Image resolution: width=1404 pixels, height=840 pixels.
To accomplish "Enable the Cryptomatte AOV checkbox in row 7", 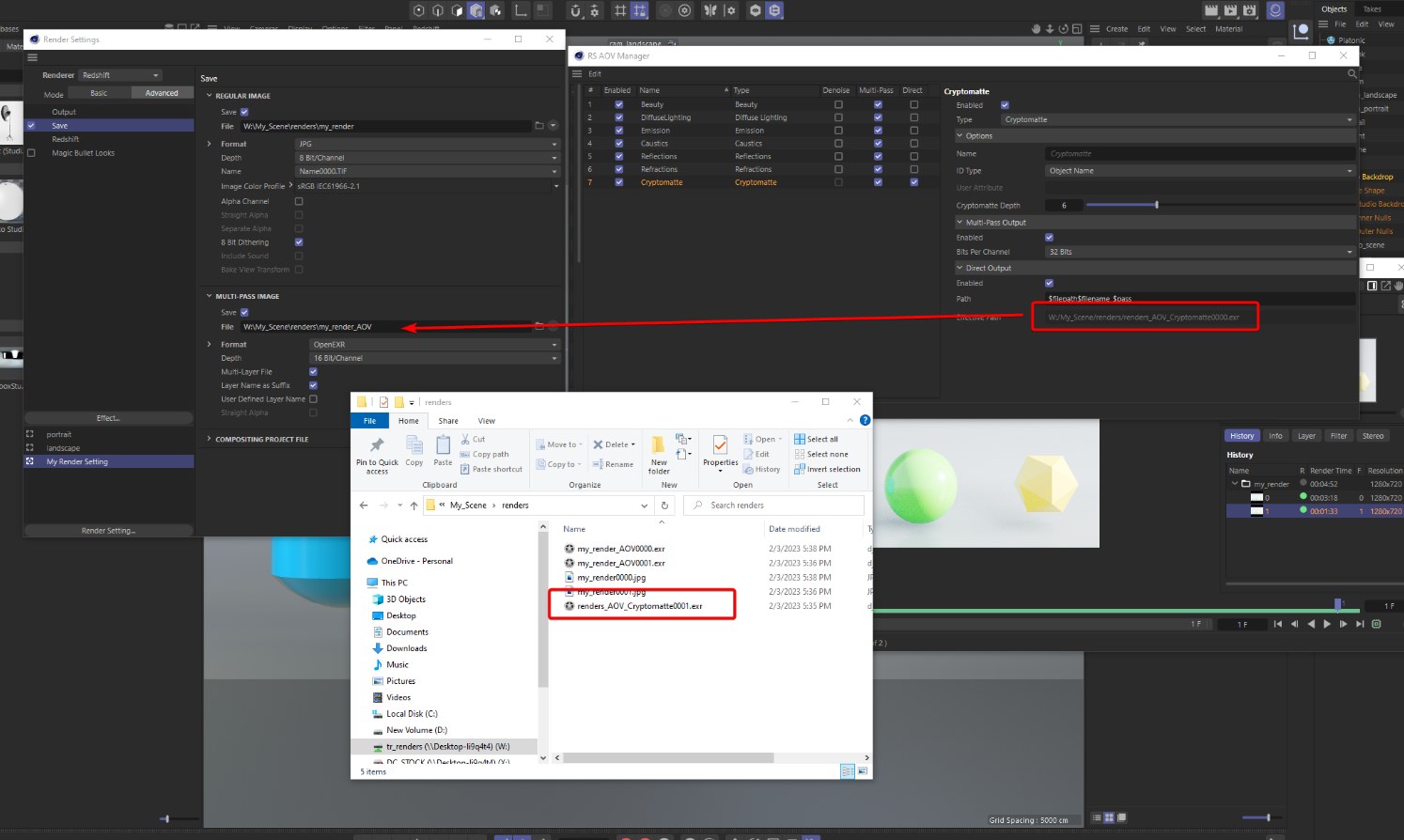I will (x=617, y=181).
